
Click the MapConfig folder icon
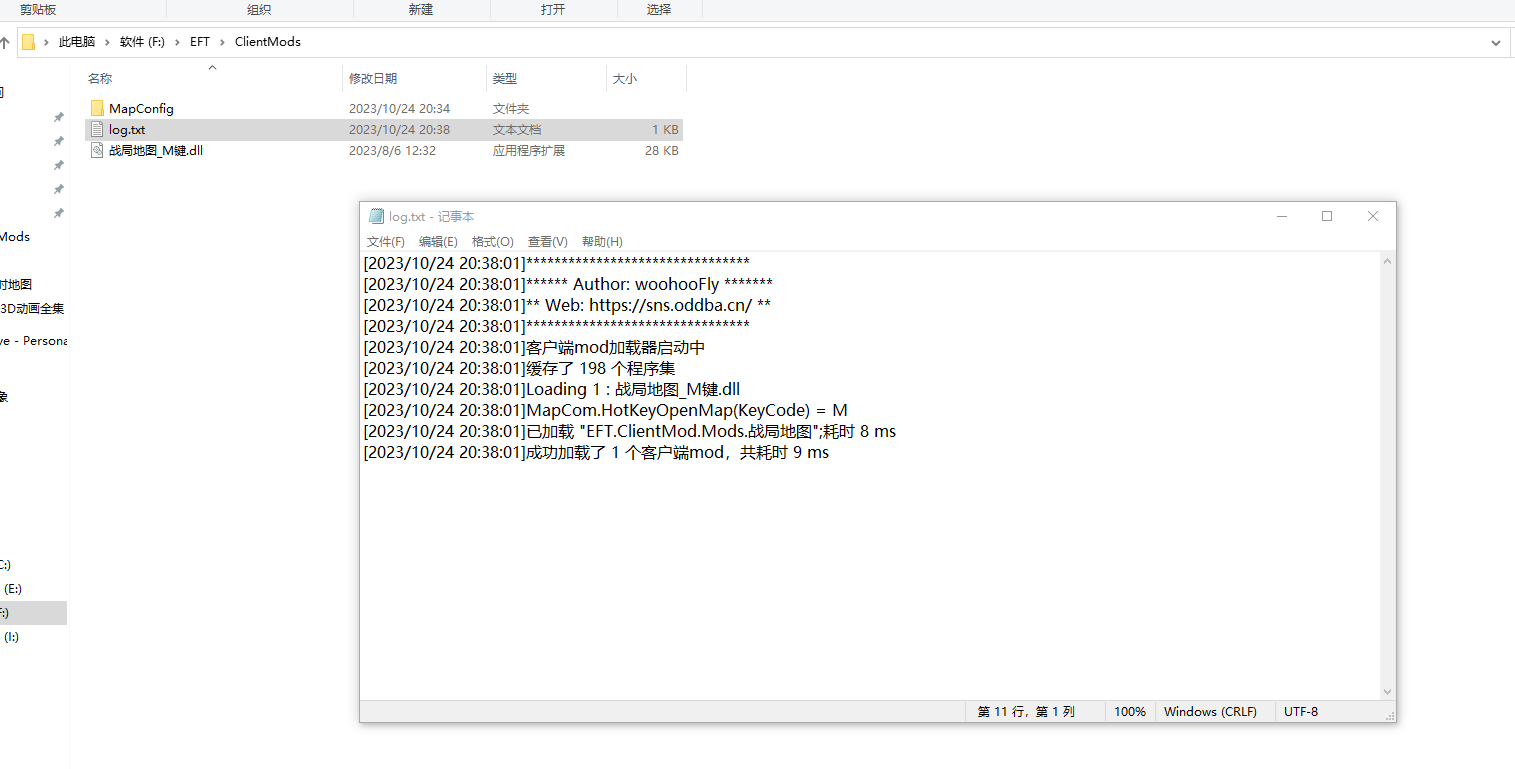coord(97,108)
